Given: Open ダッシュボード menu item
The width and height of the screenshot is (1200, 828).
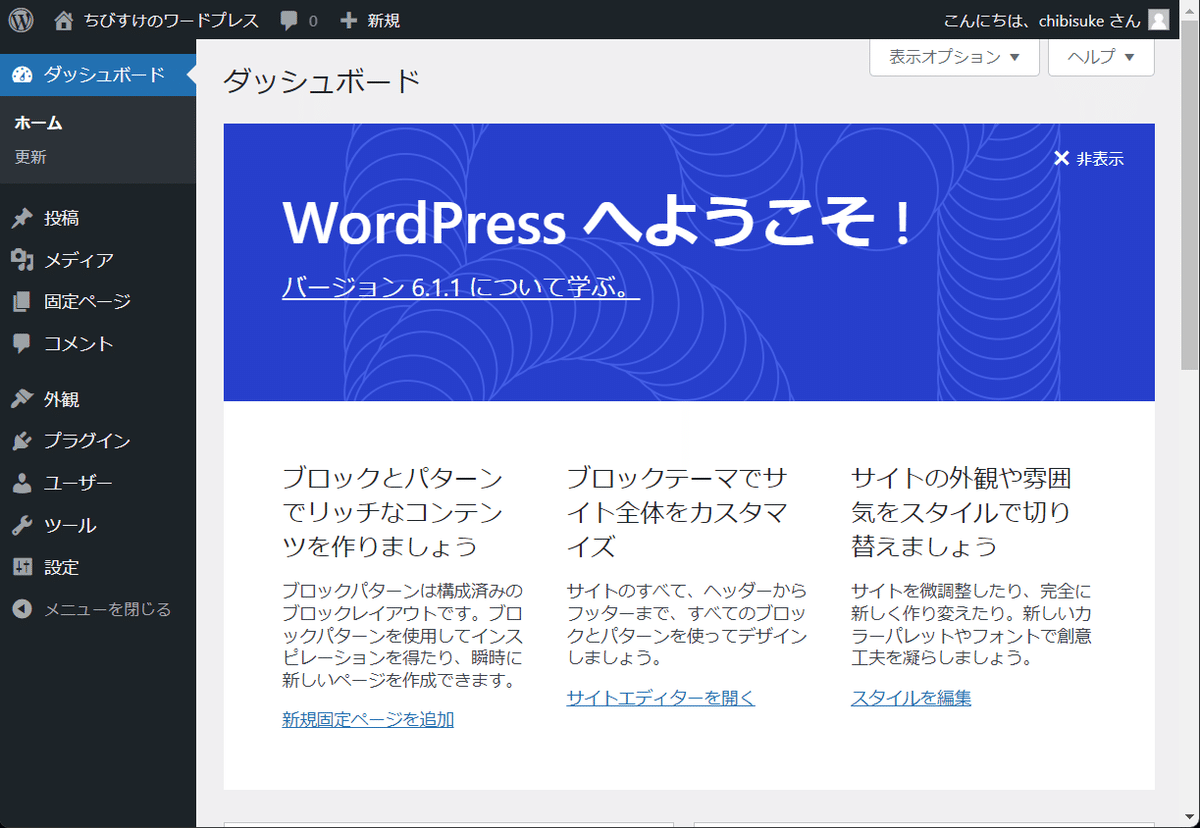Looking at the screenshot, I should pos(98,75).
